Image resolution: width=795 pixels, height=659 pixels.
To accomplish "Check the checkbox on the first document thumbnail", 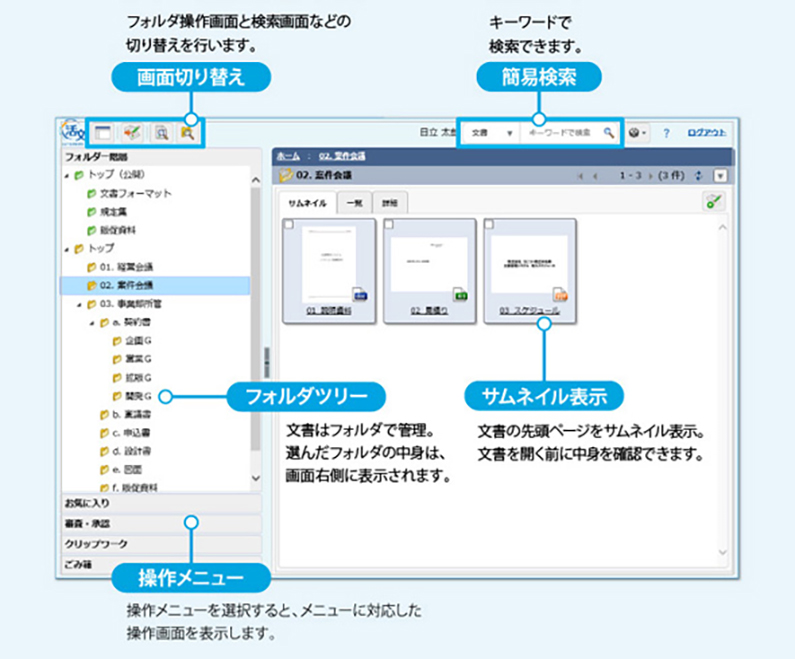I will click(291, 226).
